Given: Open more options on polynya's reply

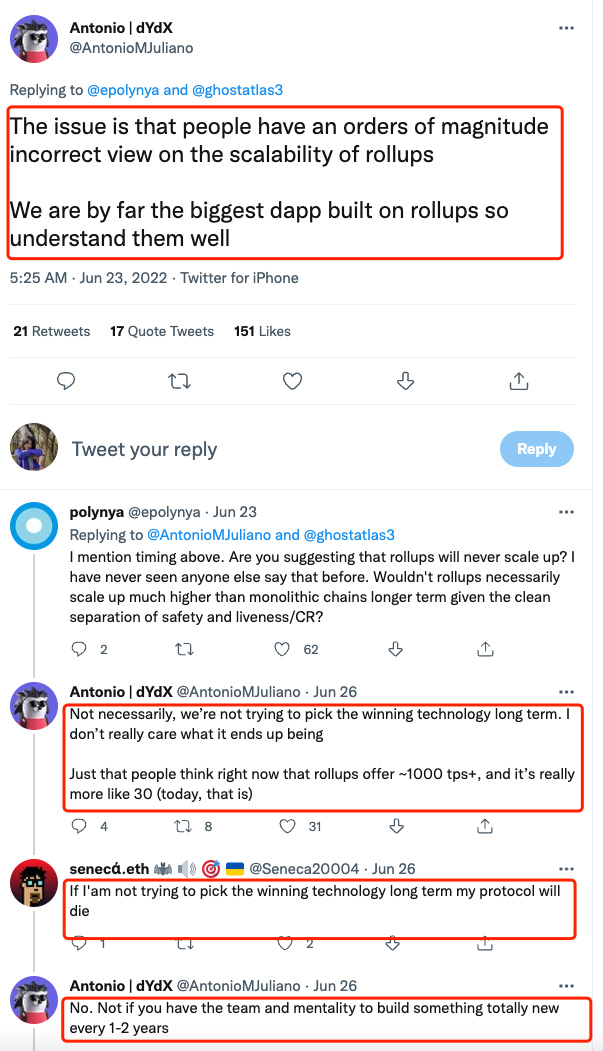Looking at the screenshot, I should [x=567, y=513].
